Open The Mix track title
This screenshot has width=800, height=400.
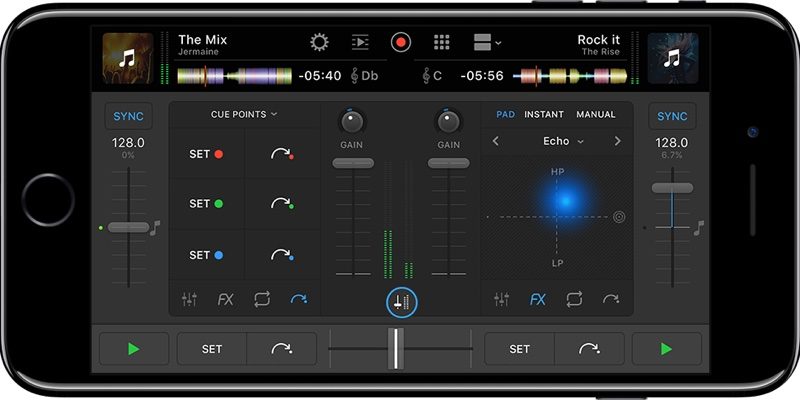pyautogui.click(x=203, y=40)
